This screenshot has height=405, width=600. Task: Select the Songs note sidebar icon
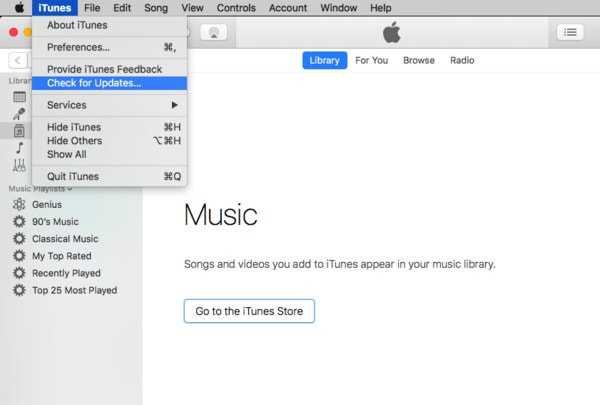point(19,148)
